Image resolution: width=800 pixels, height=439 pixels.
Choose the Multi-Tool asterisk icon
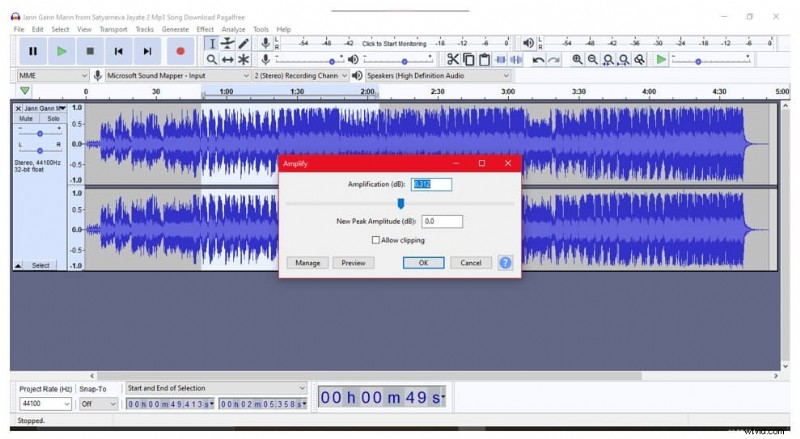coord(244,60)
